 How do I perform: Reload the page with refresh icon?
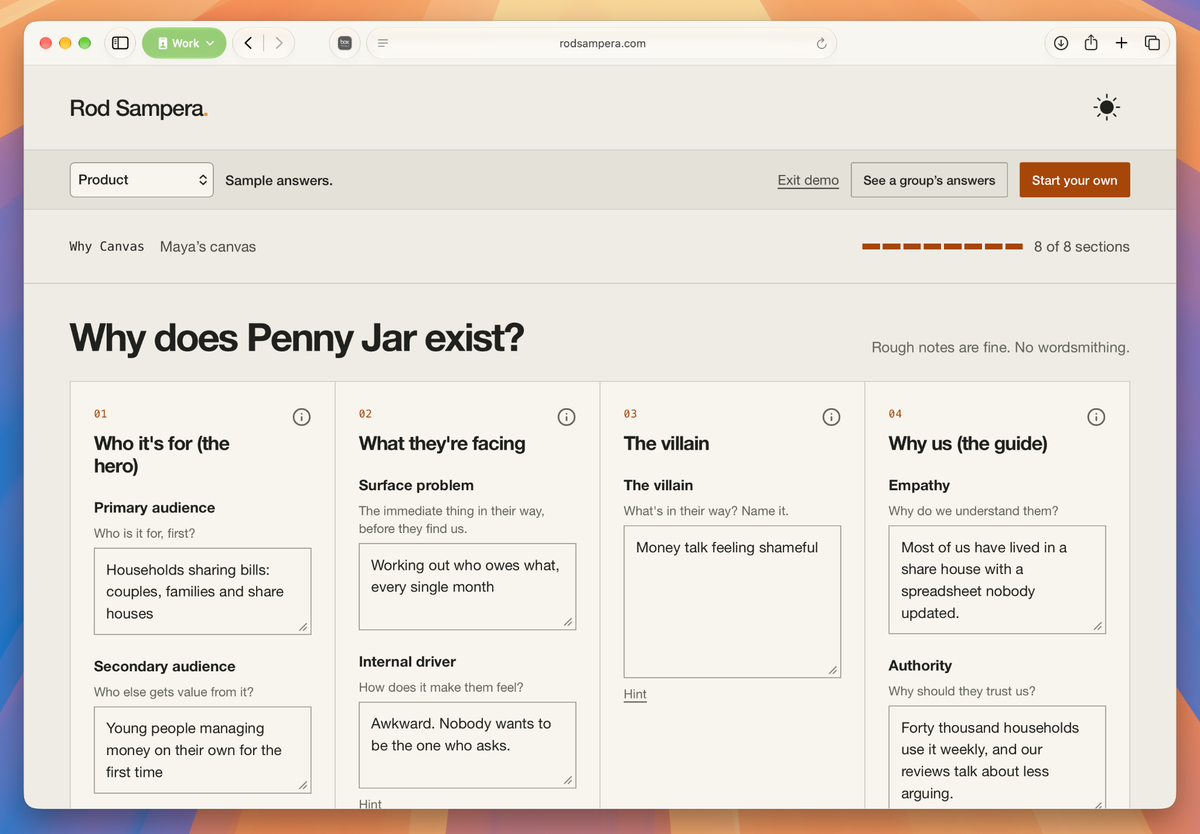821,43
